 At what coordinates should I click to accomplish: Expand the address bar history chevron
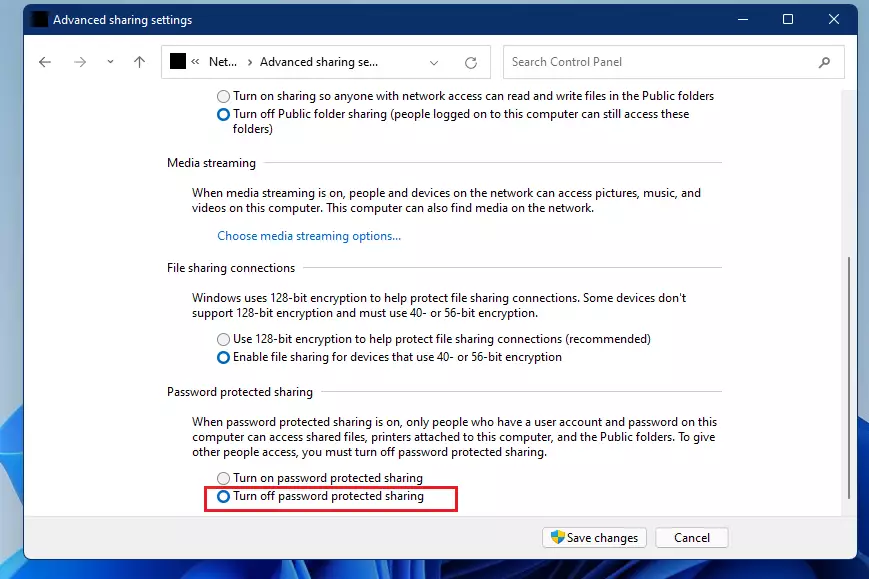click(434, 63)
